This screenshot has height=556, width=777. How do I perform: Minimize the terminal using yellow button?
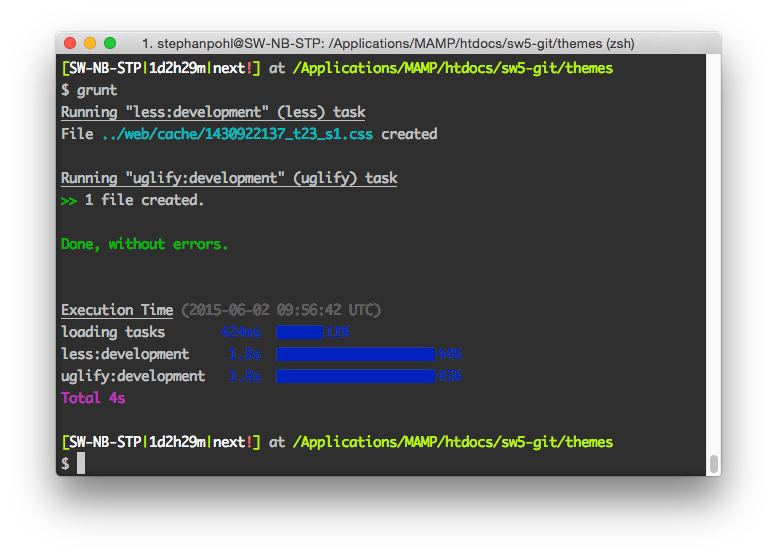point(90,43)
